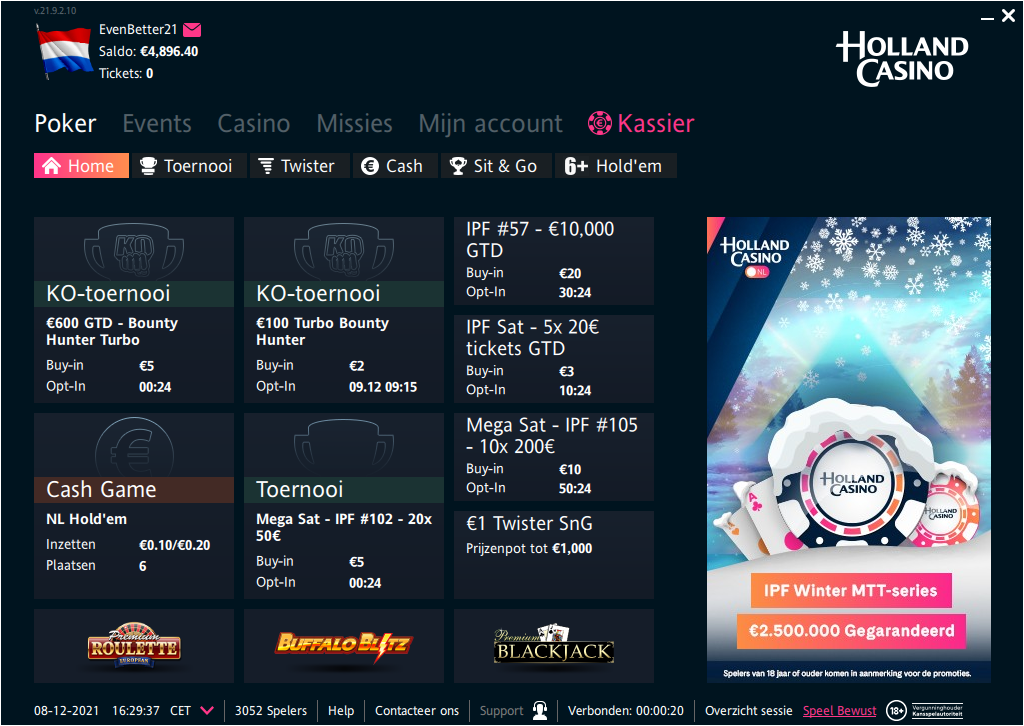Click the Dutch flag avatar
Viewport: 1024px width, 726px height.
(x=64, y=52)
